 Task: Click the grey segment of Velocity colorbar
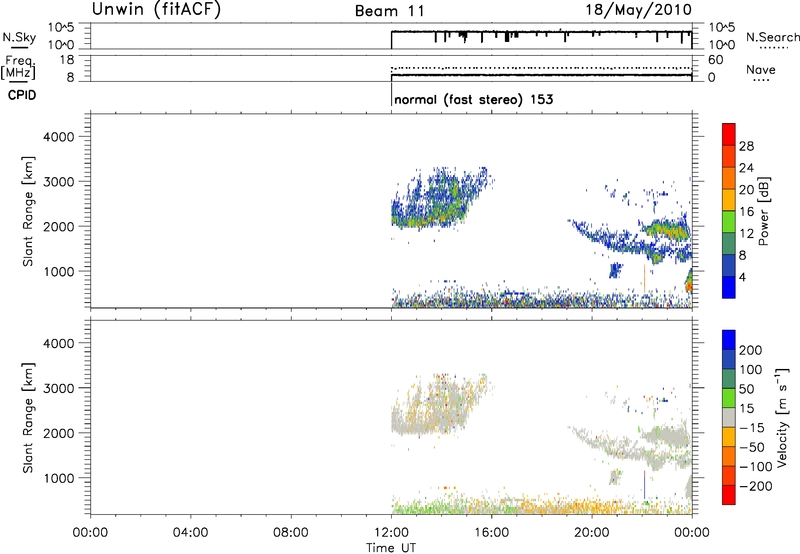(x=729, y=417)
